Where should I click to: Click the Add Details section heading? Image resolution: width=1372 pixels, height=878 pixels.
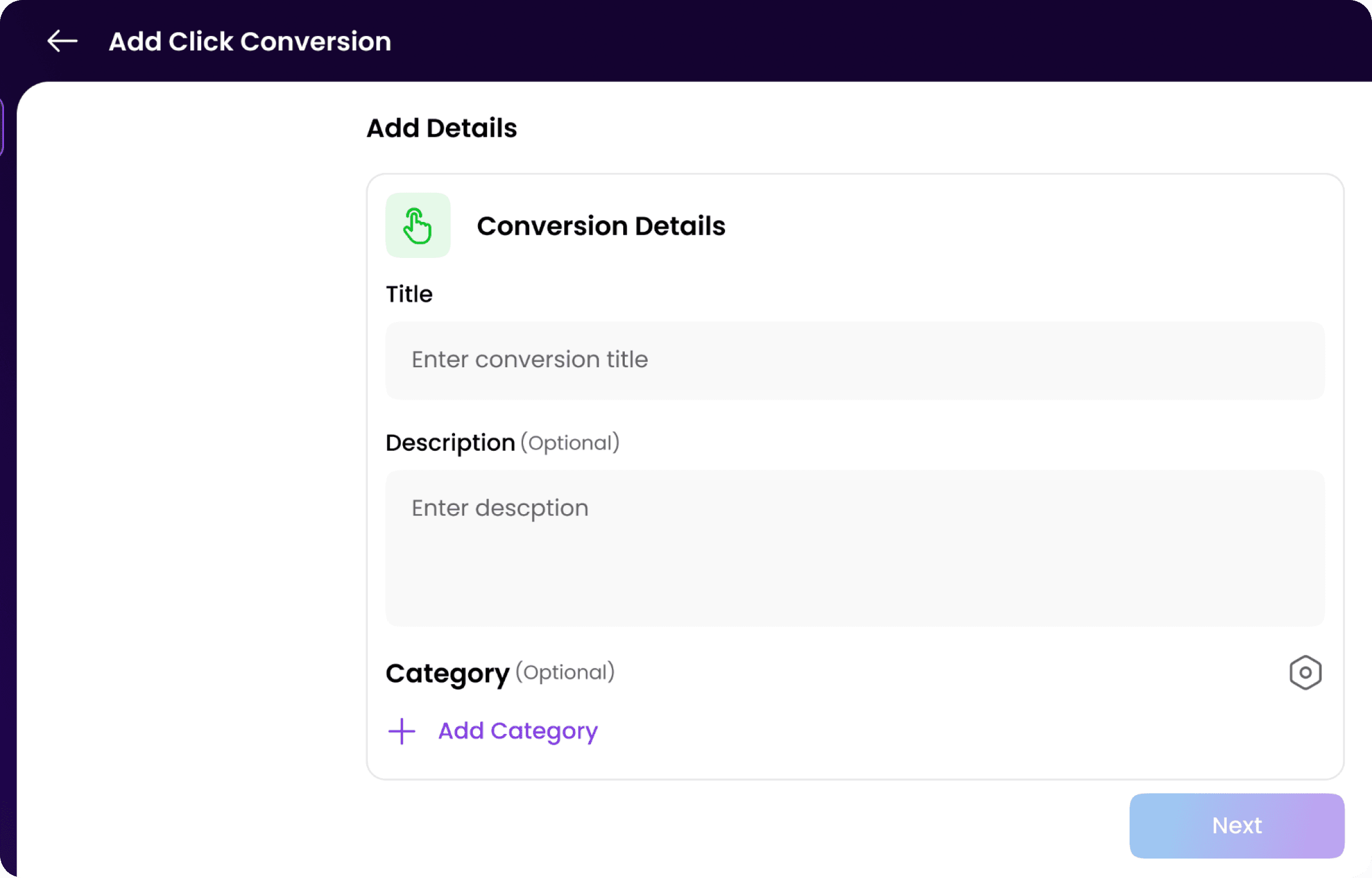coord(441,128)
